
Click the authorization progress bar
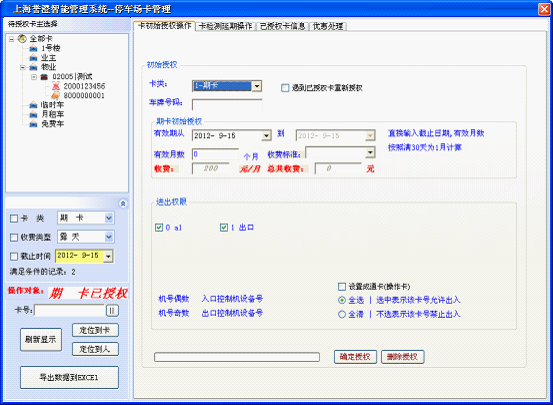pyautogui.click(x=237, y=357)
